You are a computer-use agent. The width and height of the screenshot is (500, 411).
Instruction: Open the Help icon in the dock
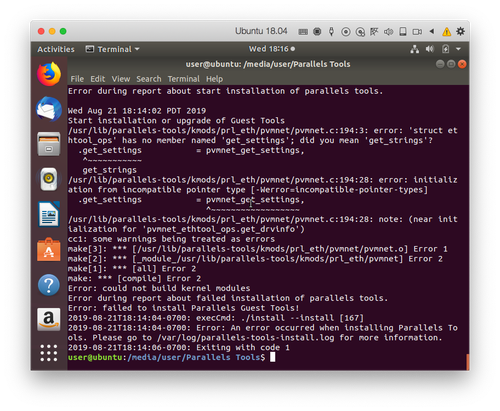49,285
